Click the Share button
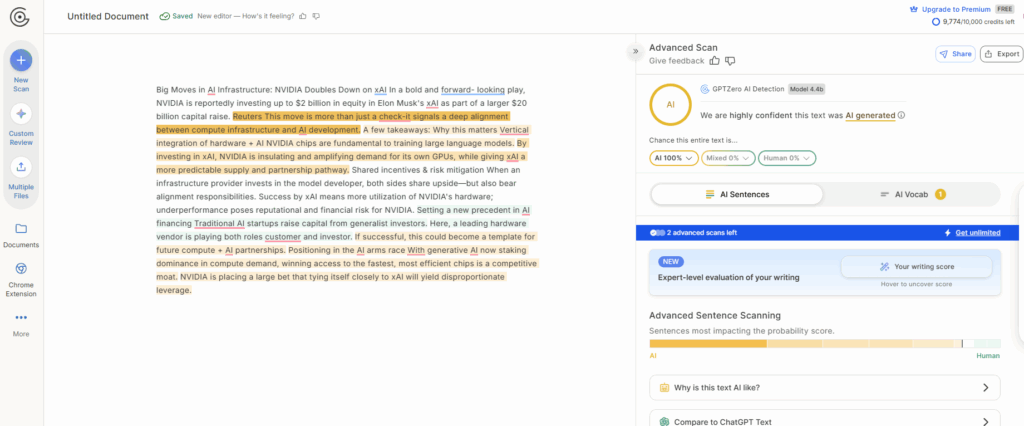The image size is (1024, 426). click(x=955, y=54)
